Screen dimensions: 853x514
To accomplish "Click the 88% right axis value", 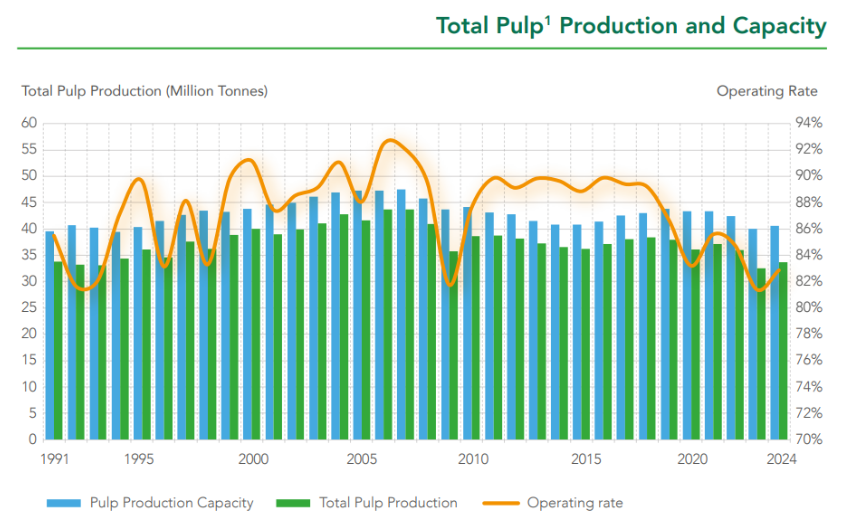I will coord(809,203).
